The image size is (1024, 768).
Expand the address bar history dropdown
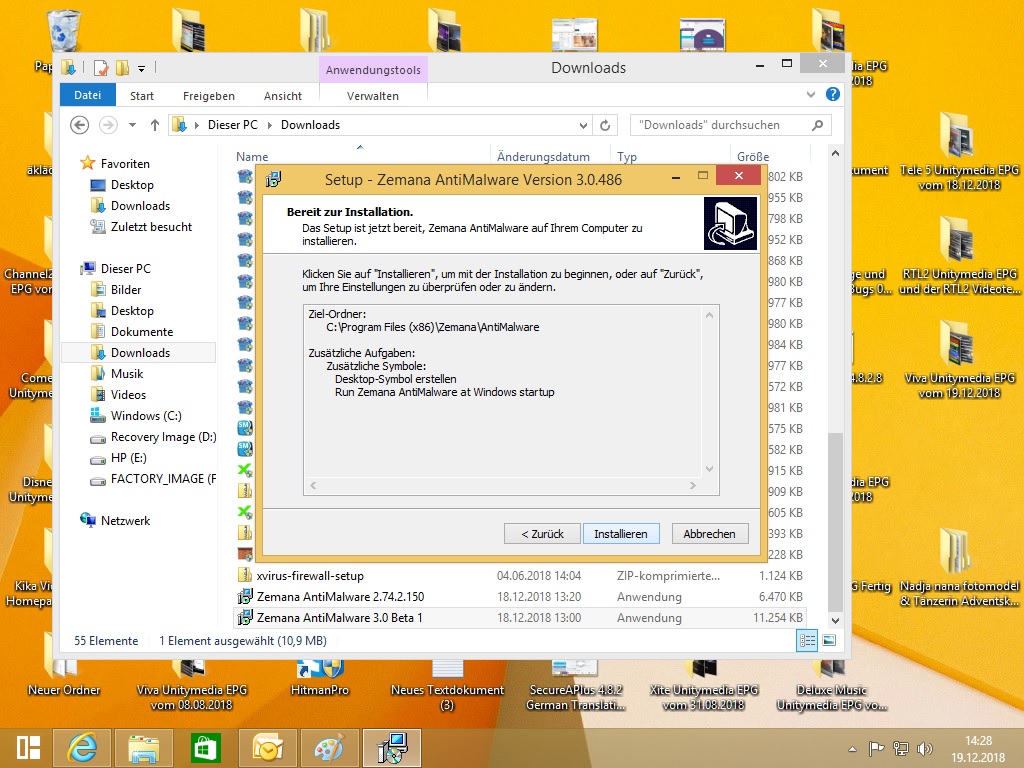[583, 125]
